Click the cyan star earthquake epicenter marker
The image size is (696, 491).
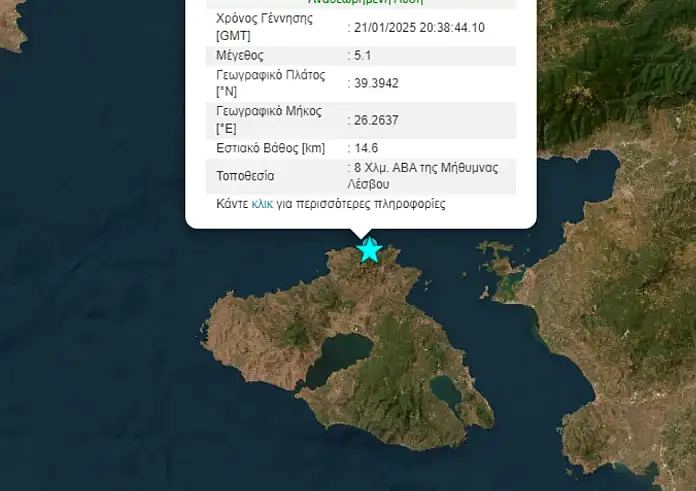[x=370, y=250]
